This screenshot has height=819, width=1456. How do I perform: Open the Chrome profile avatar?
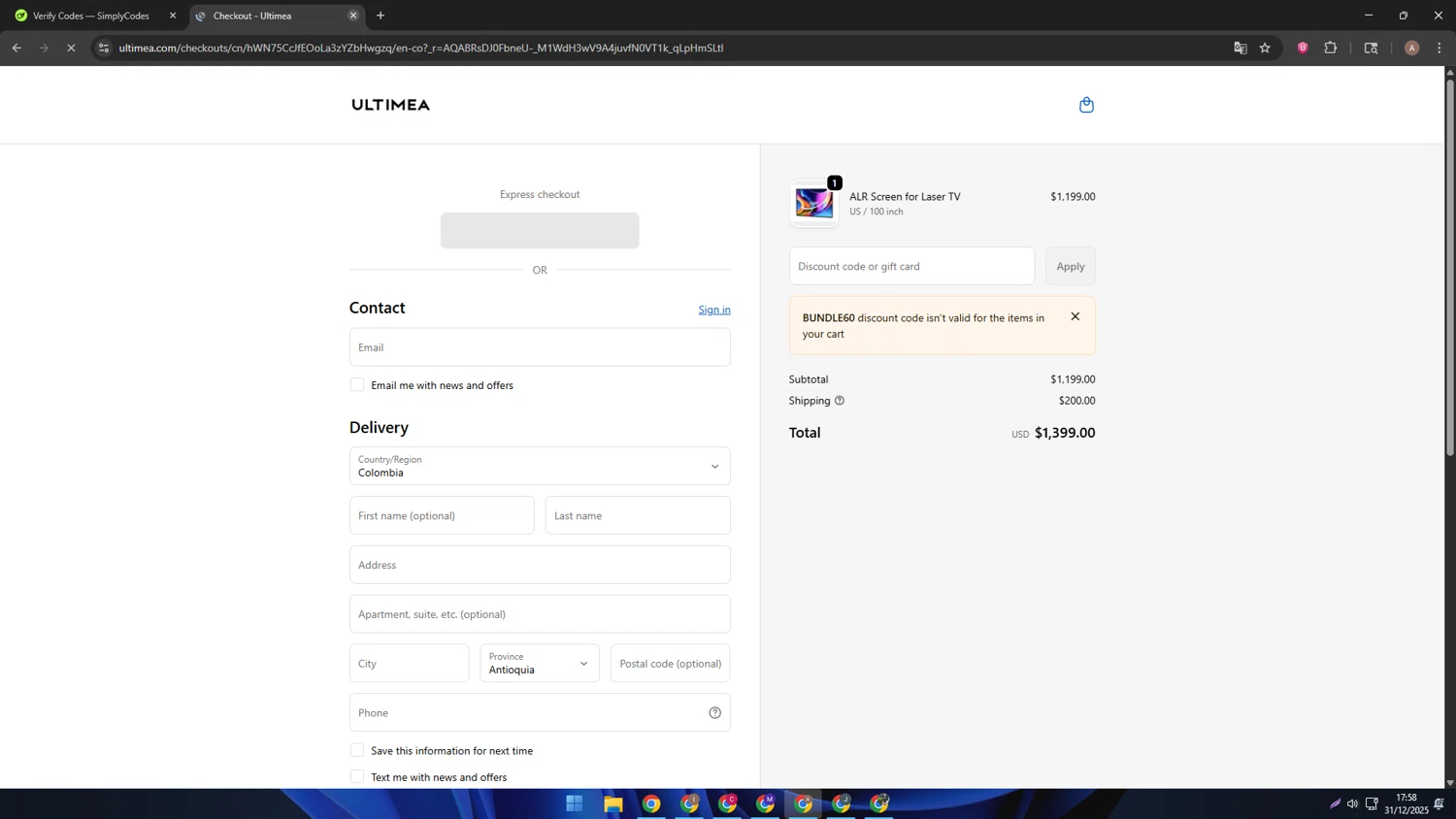pos(1411,48)
